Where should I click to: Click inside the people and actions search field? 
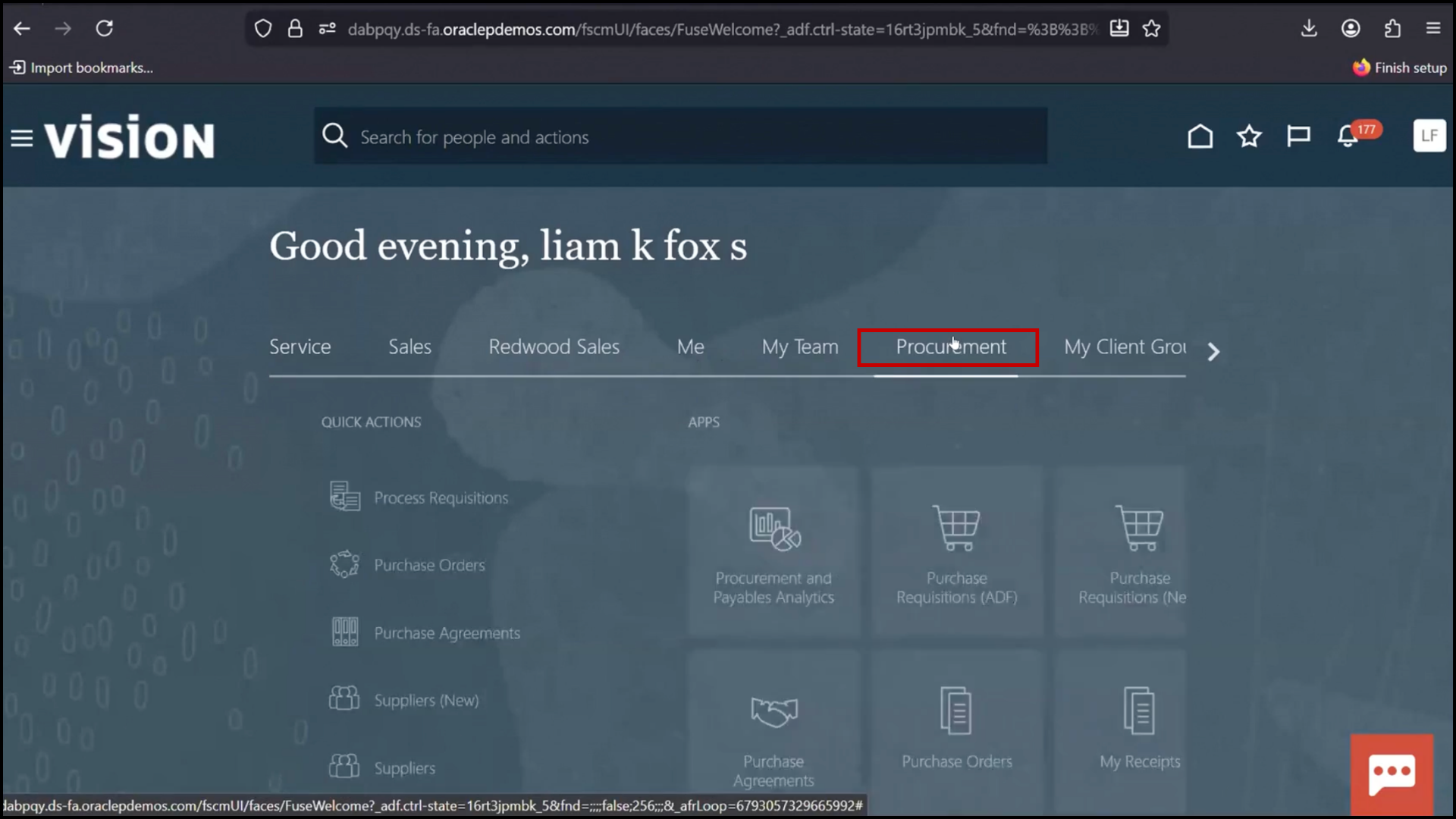pos(680,136)
